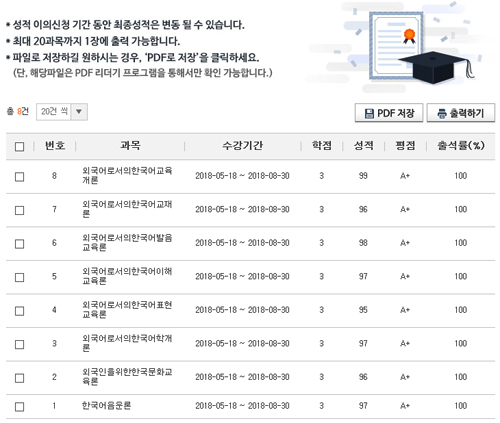Click the dropdown arrow next to 20건 씩
The image size is (500, 423).
(79, 112)
